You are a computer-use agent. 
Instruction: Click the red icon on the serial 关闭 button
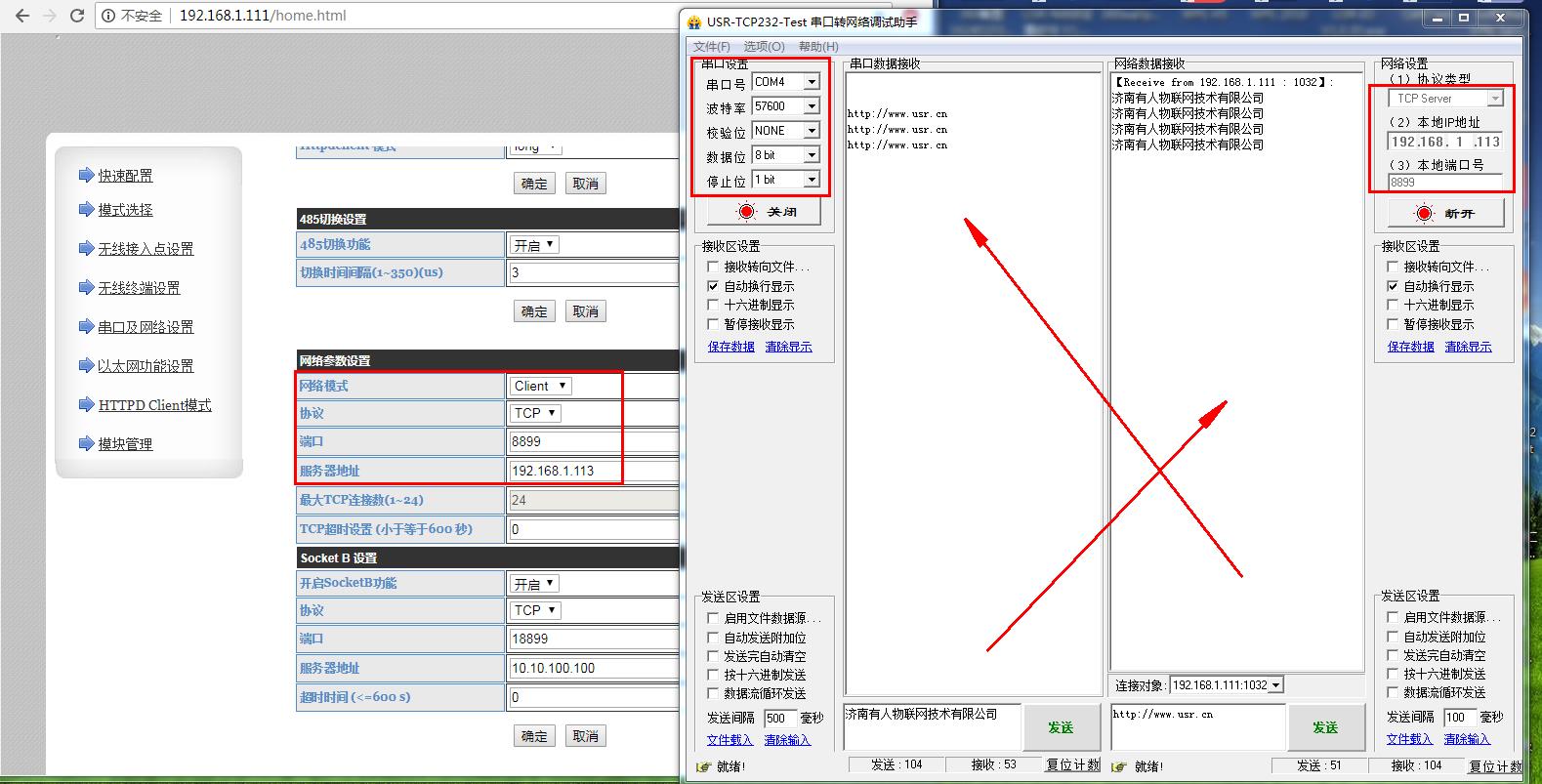(x=747, y=212)
